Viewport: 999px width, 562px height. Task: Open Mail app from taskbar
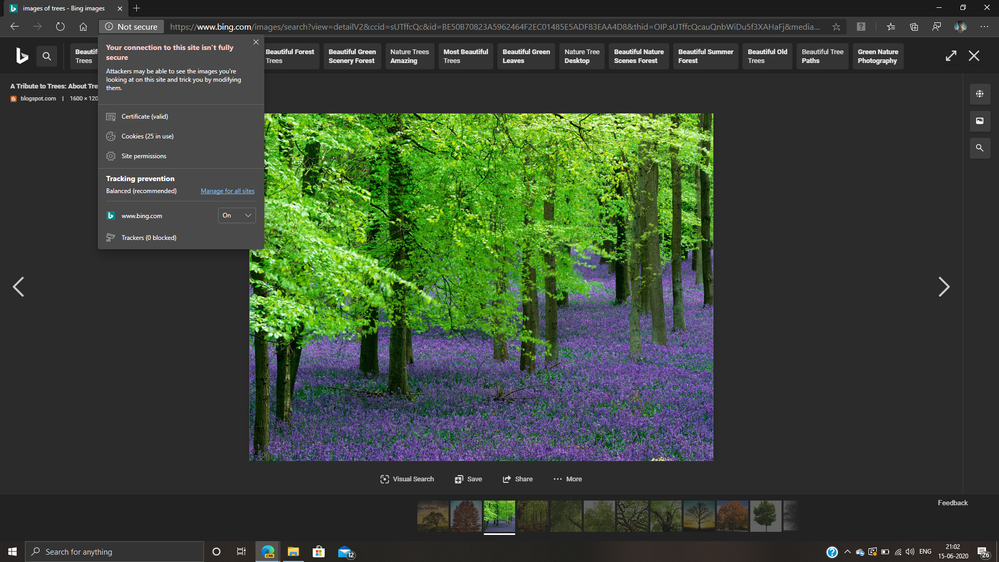pos(345,551)
